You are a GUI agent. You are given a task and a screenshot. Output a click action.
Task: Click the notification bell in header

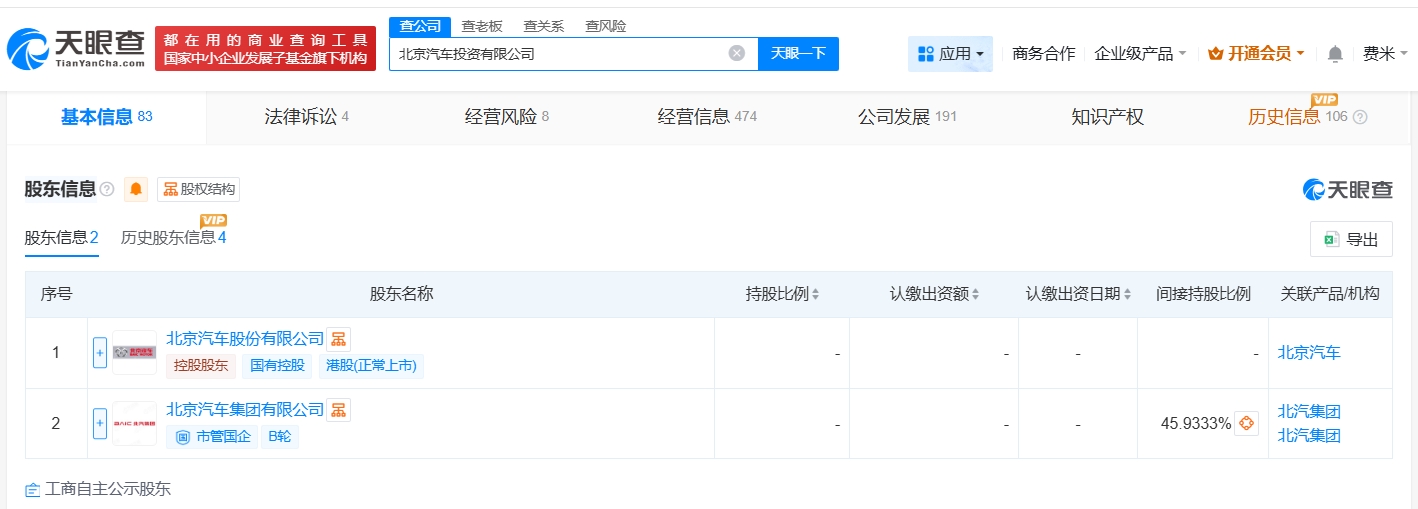tap(1335, 54)
